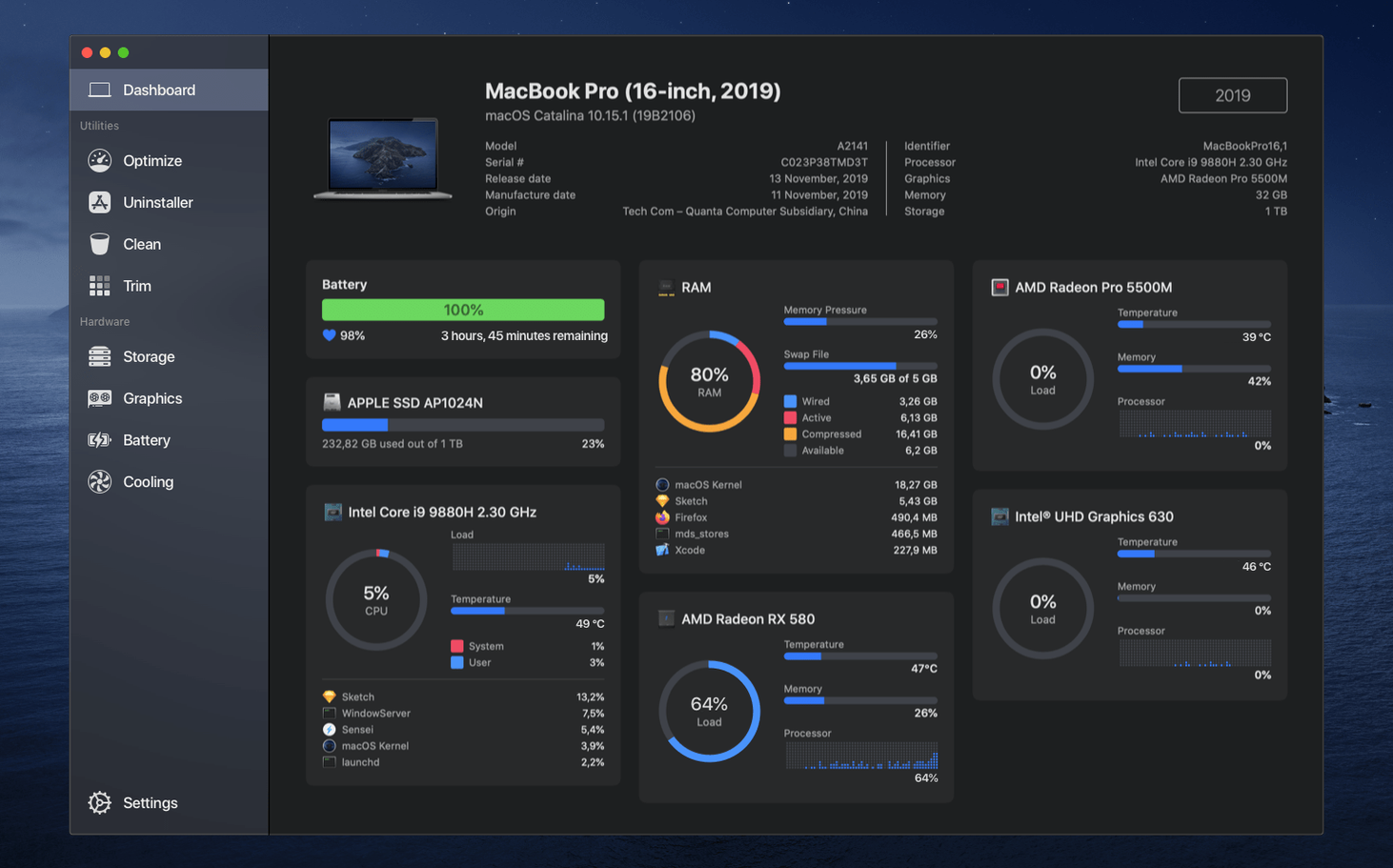Click the mds_stores 466,5 MB row
This screenshot has width=1393, height=868.
[797, 534]
